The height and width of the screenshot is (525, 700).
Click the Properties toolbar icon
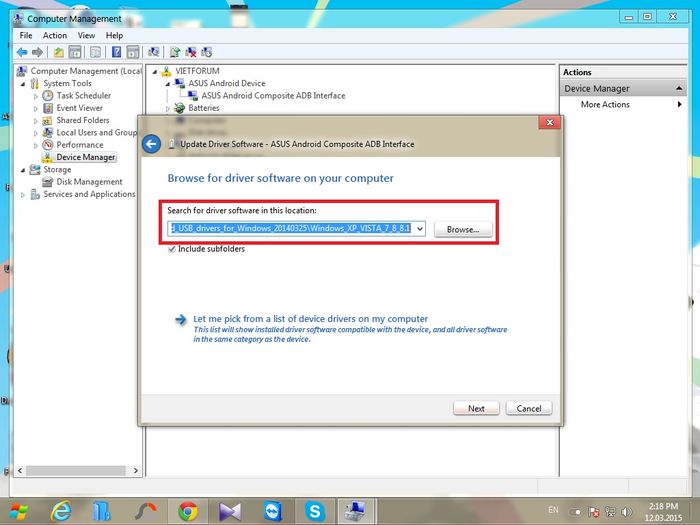click(96, 52)
